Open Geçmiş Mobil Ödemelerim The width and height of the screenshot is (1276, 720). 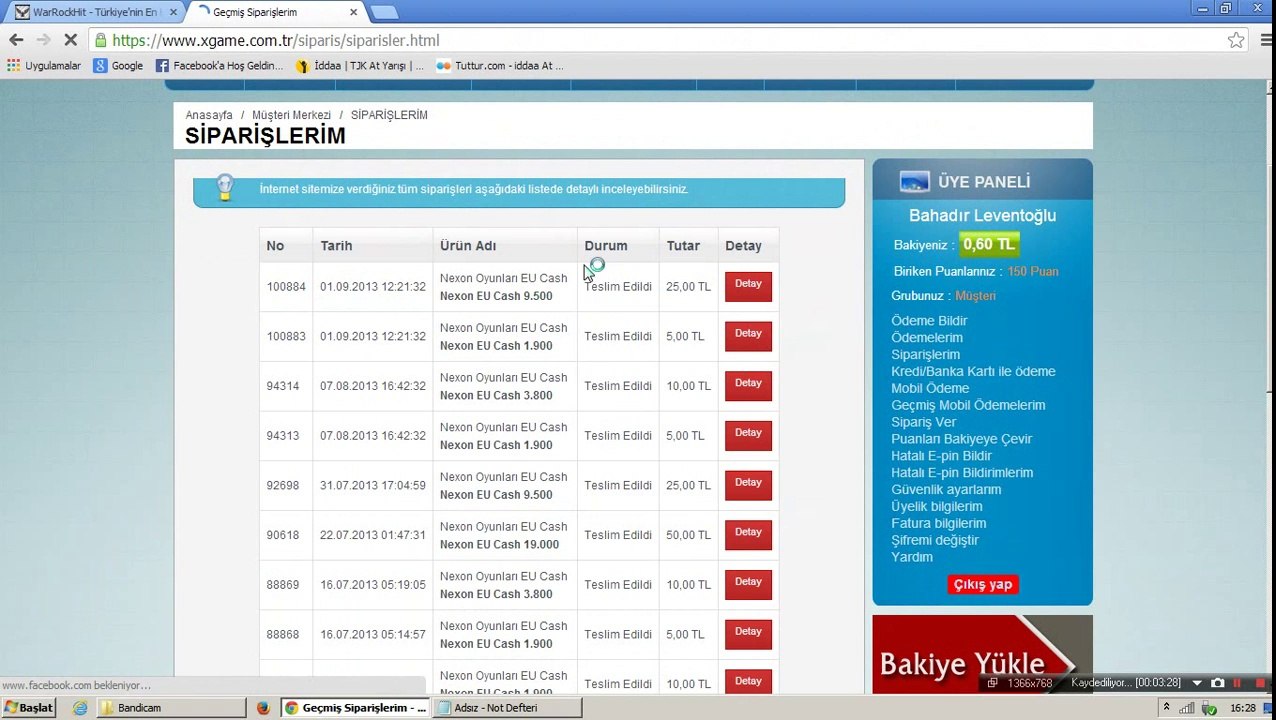(x=968, y=405)
